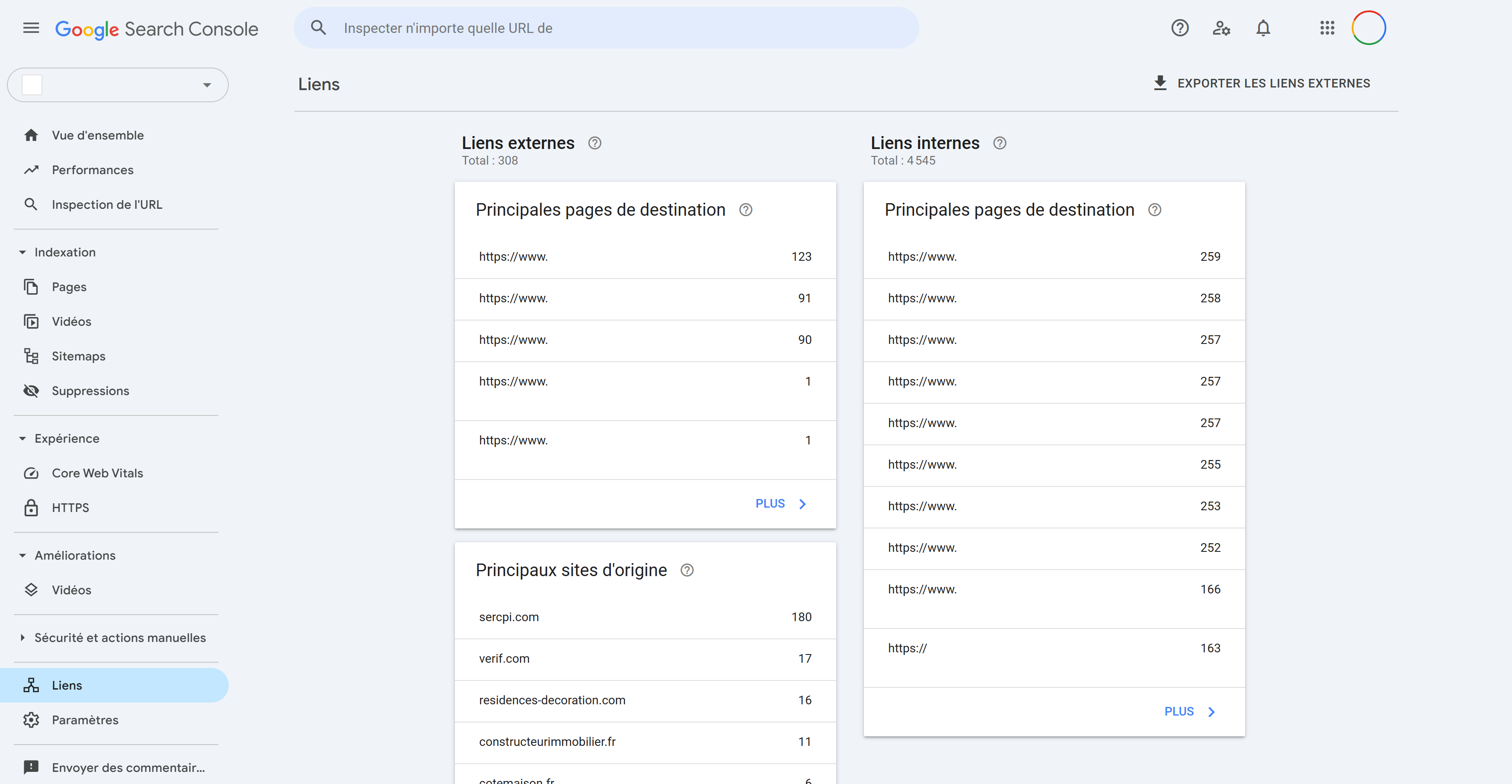Open HTTPS section via the lock icon
The image size is (1512, 784).
(31, 508)
